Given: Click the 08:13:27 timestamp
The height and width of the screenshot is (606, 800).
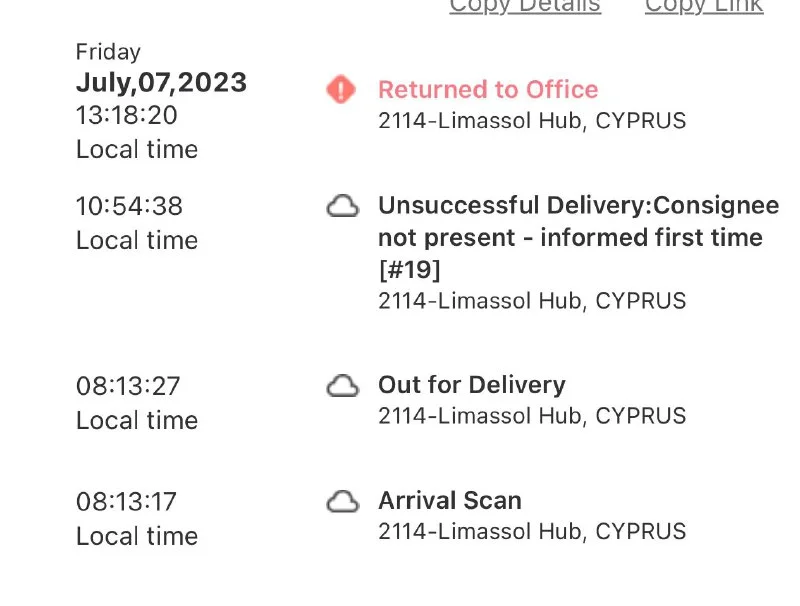Looking at the screenshot, I should pyautogui.click(x=129, y=386).
